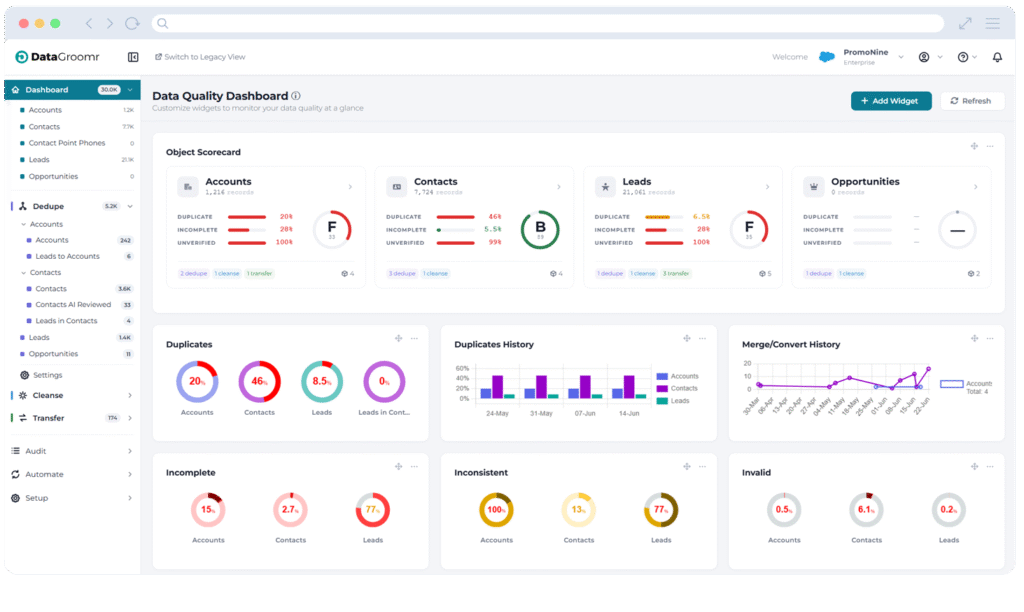Open Accounts scorecard detail arrow
Image resolution: width=1024 pixels, height=612 pixels.
click(351, 187)
